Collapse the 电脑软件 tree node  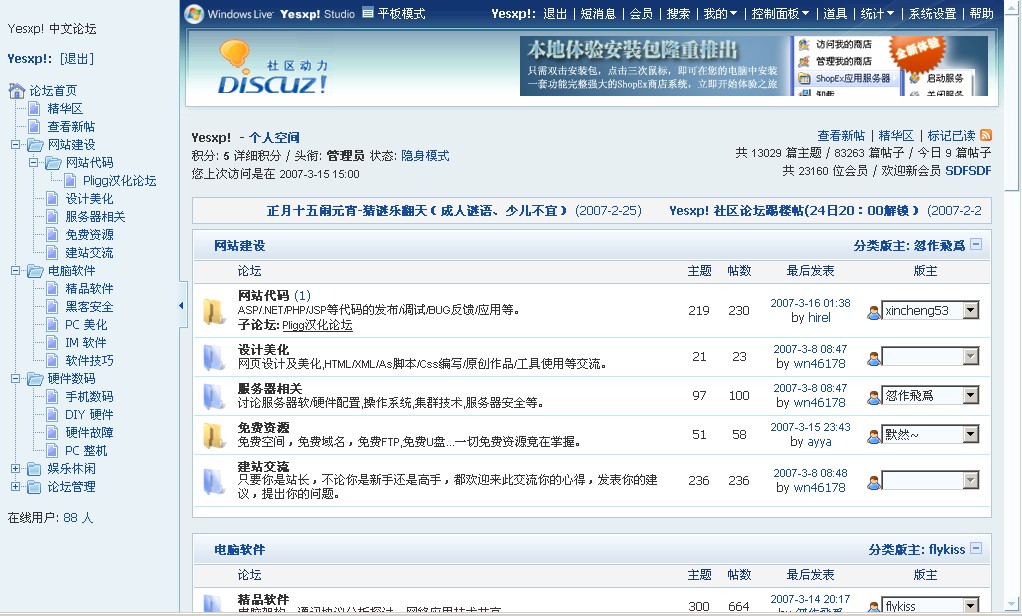point(16,271)
